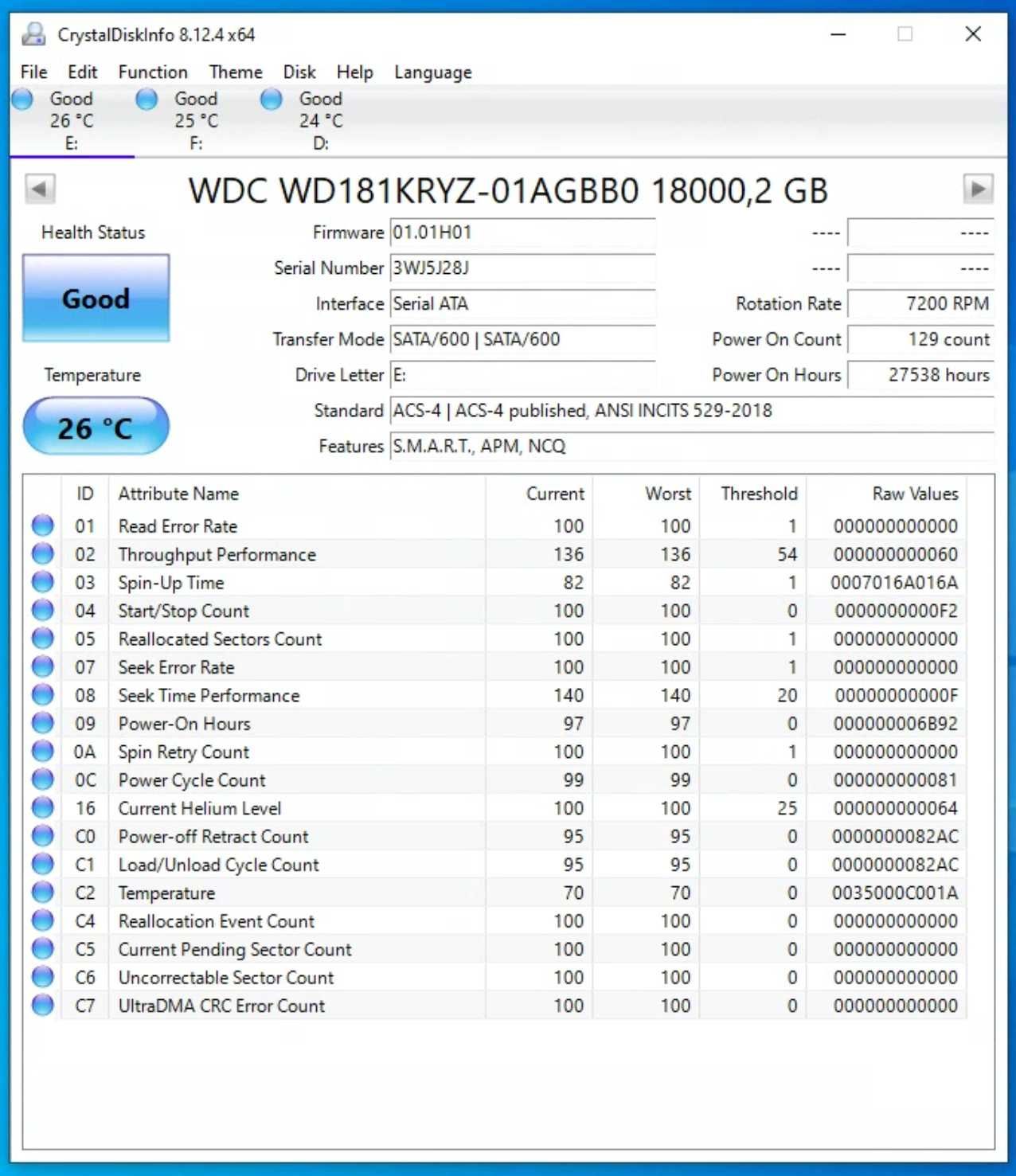Switch to disk F: at 25 °C
The image size is (1016, 1176).
point(196,120)
